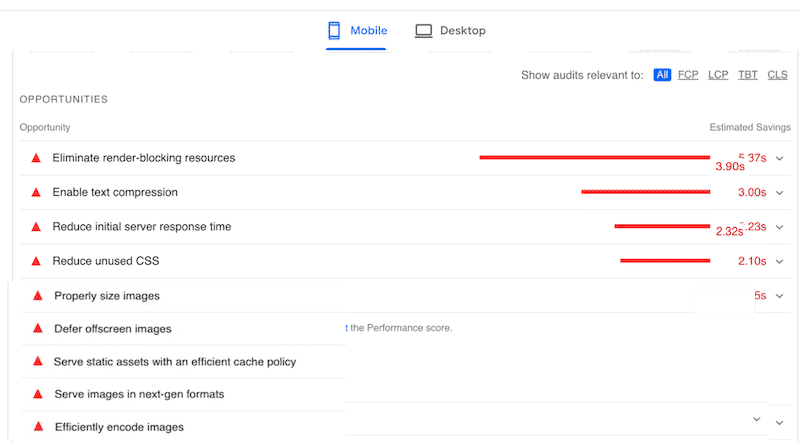Click warning triangle for Reduce initial server response time
The image size is (800, 442).
36,227
